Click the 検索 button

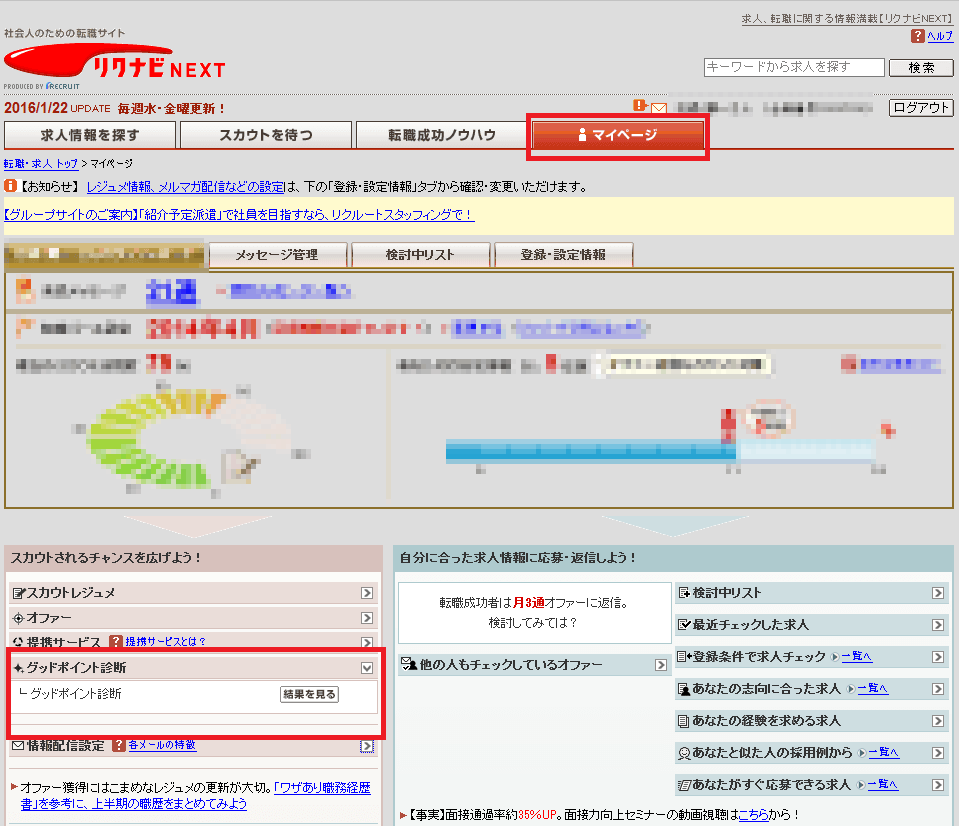921,67
